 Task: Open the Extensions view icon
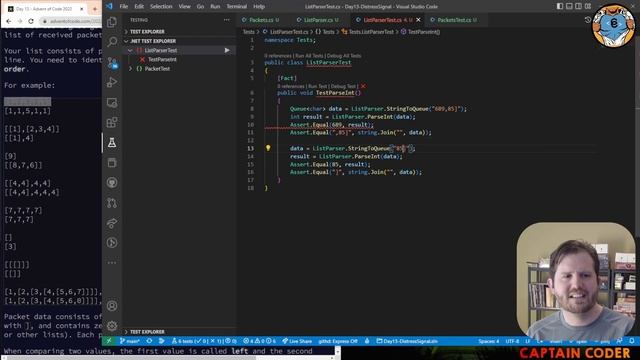click(x=112, y=122)
